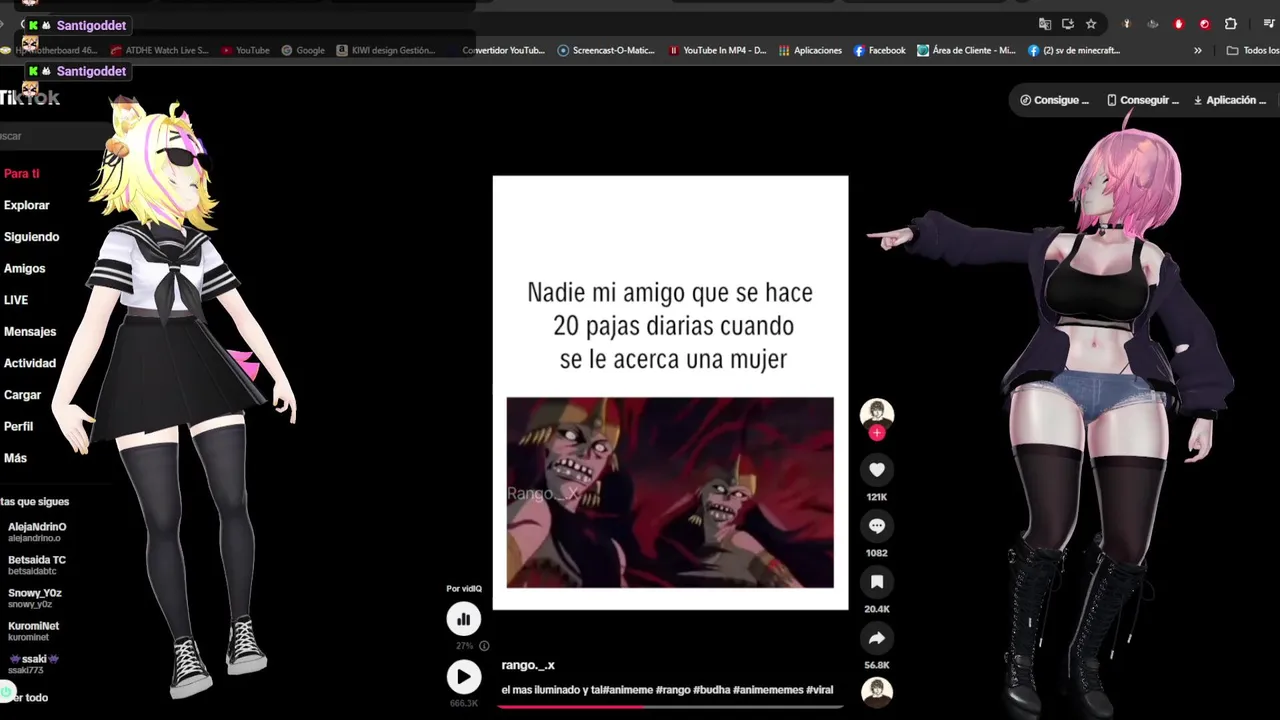
Task: Share the video using the arrow icon
Action: (877, 638)
